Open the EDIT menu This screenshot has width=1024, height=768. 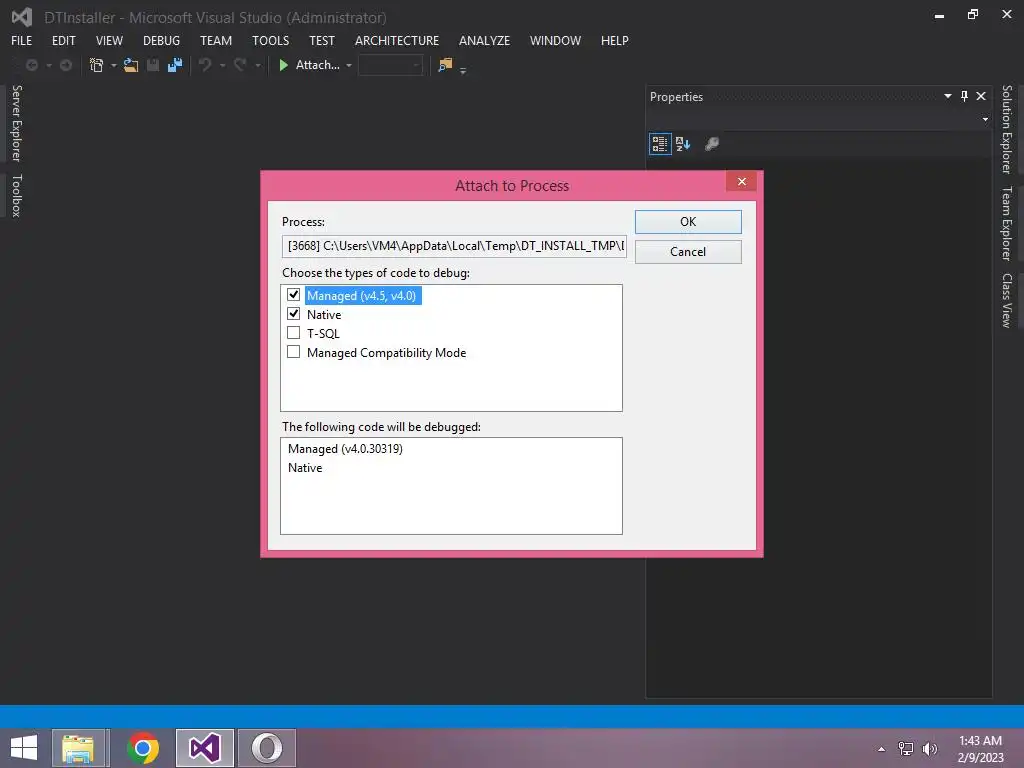pos(64,40)
